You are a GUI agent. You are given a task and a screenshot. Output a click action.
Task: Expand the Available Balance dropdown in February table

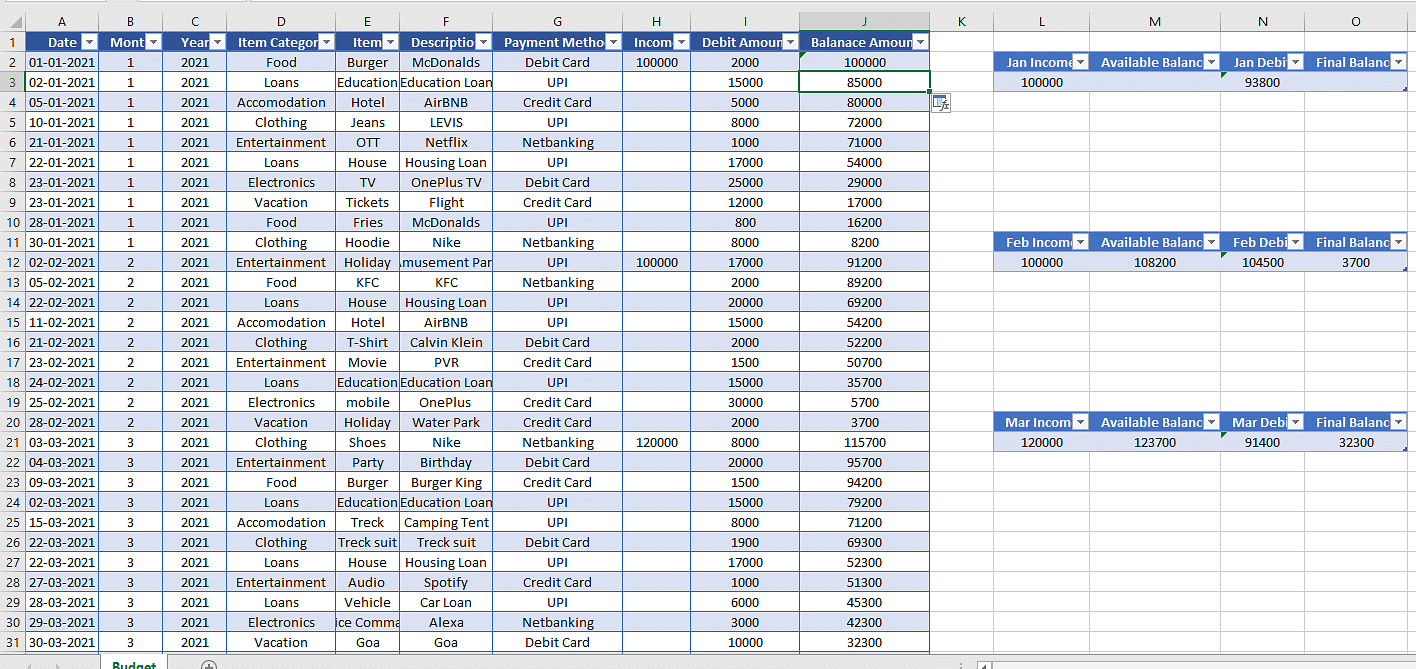[x=1211, y=242]
